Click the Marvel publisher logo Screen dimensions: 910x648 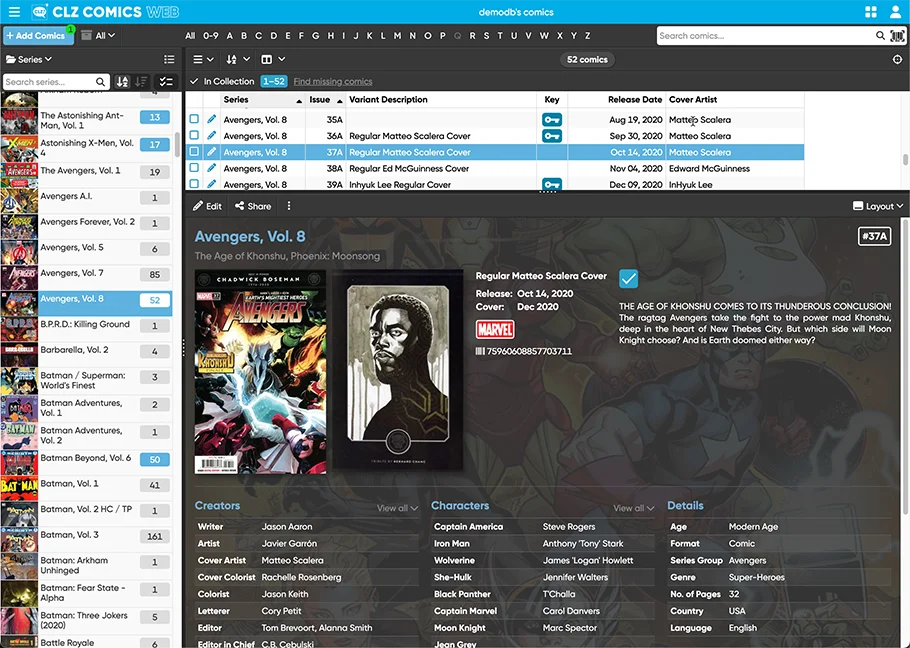495,330
